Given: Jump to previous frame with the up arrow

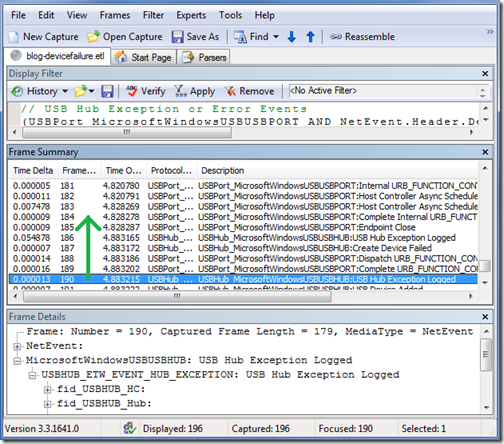Looking at the screenshot, I should 310,37.
